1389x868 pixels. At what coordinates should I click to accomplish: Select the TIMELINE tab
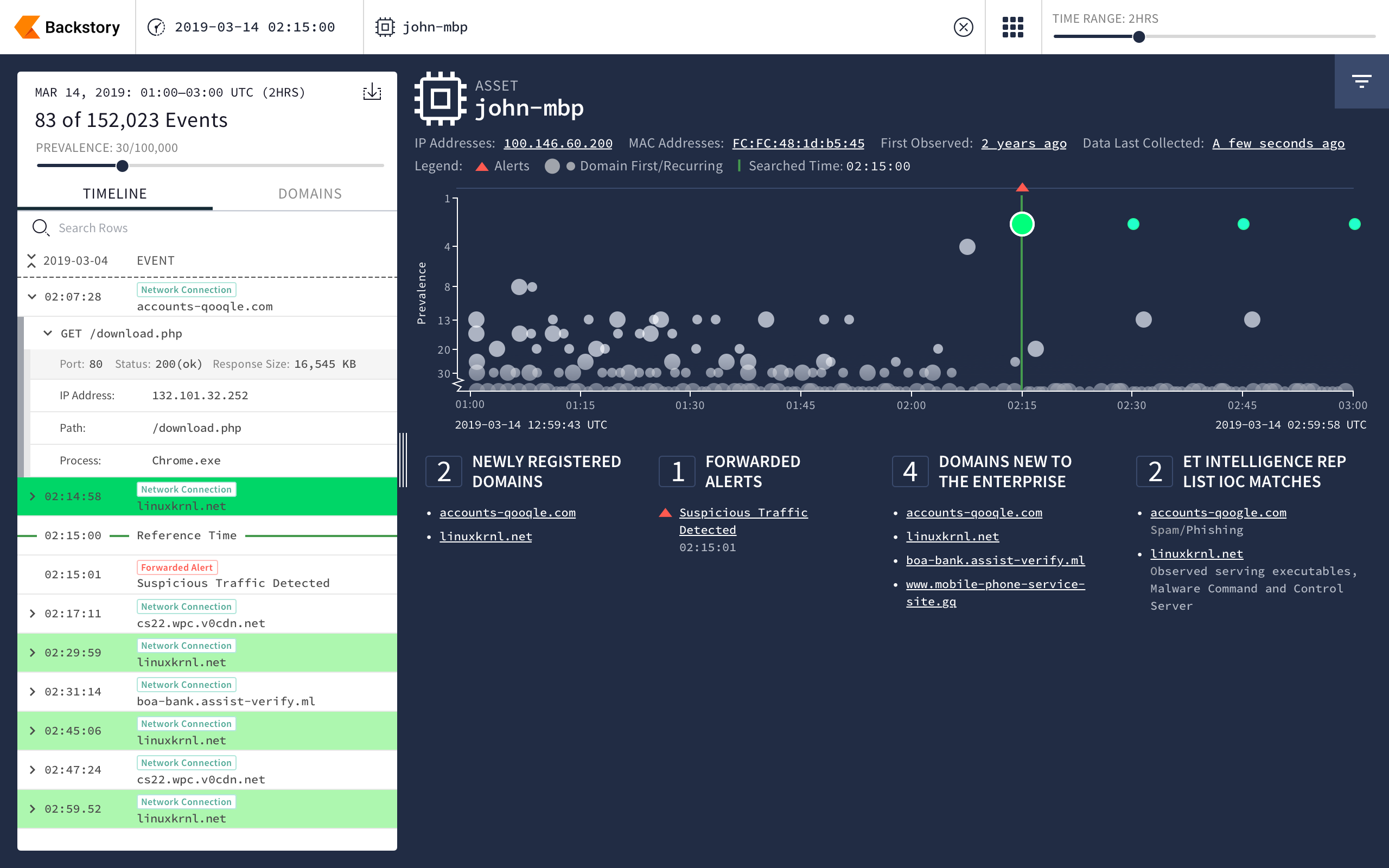pyautogui.click(x=113, y=193)
